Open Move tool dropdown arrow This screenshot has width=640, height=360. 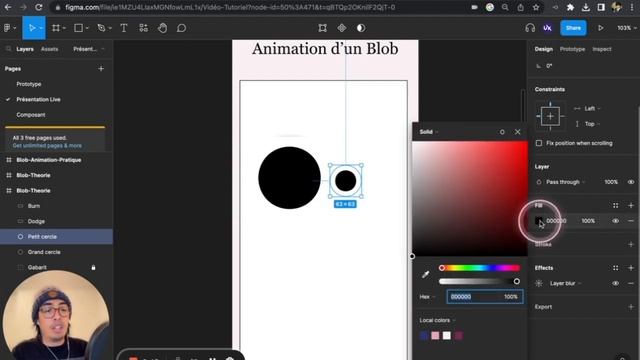coord(41,28)
